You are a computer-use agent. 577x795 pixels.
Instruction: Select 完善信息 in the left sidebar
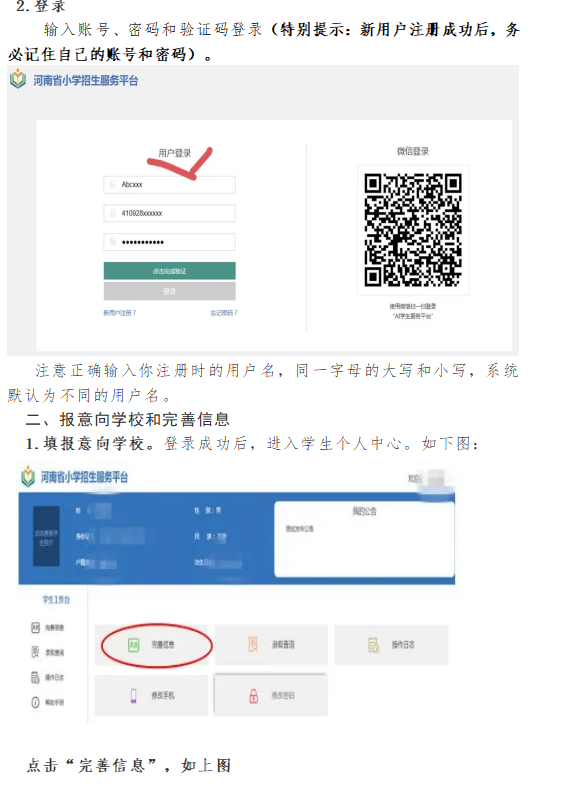[54, 628]
